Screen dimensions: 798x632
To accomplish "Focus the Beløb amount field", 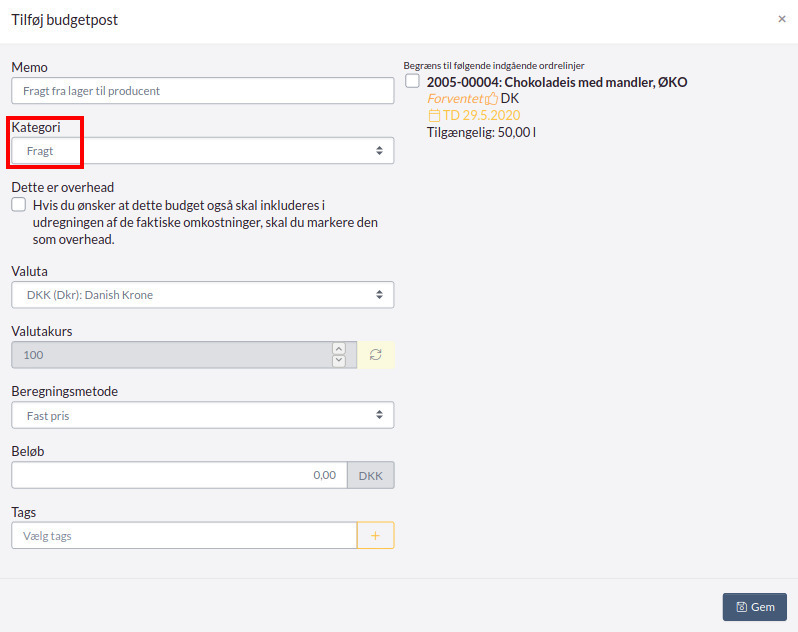I will pyautogui.click(x=179, y=475).
